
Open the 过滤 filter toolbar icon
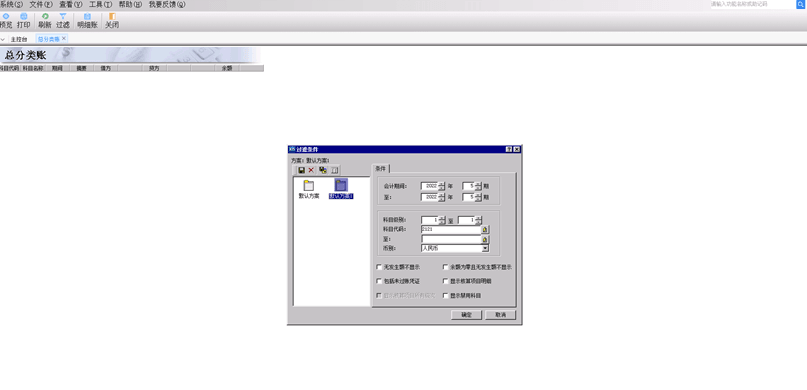(x=63, y=21)
